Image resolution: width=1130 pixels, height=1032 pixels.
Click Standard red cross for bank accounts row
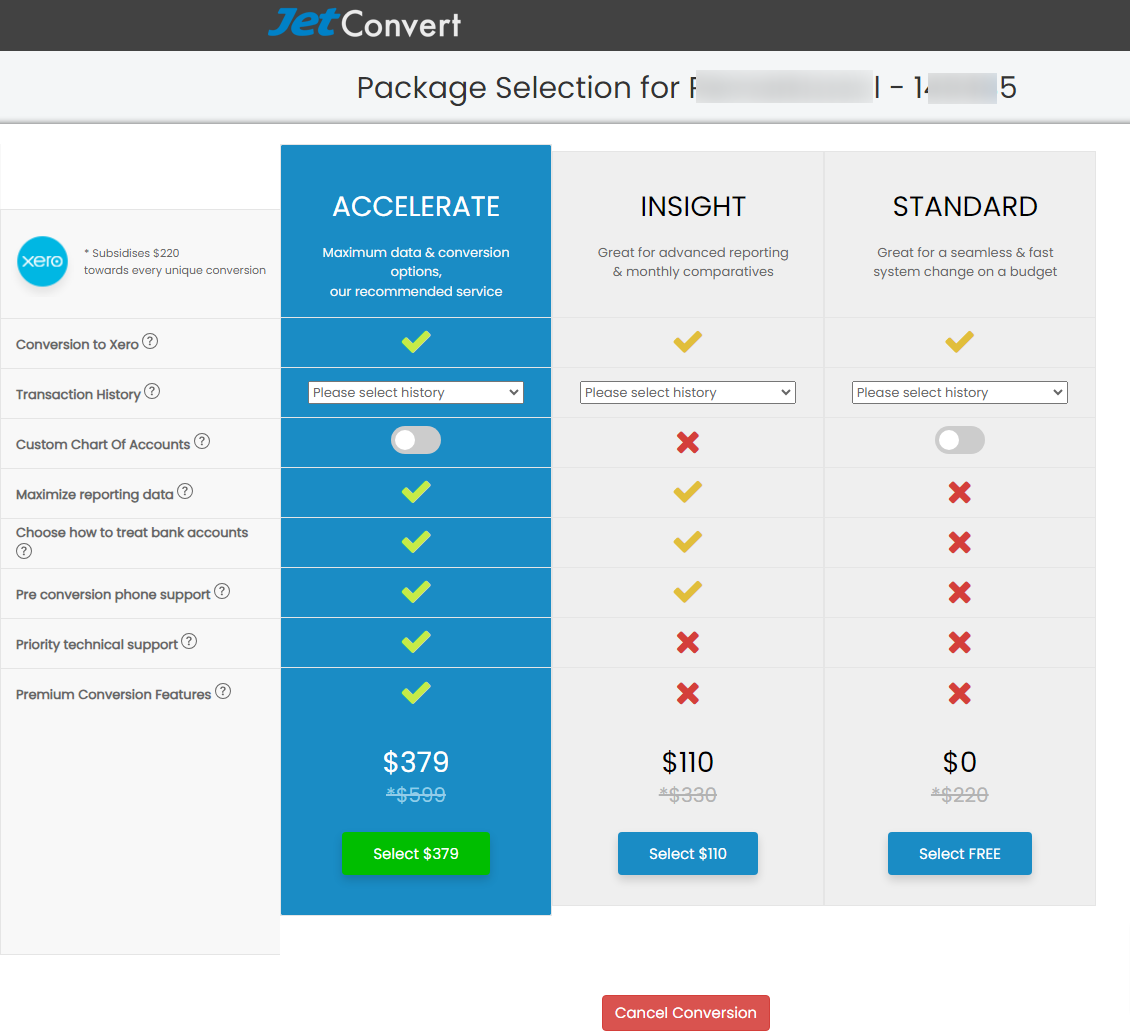[x=959, y=542]
